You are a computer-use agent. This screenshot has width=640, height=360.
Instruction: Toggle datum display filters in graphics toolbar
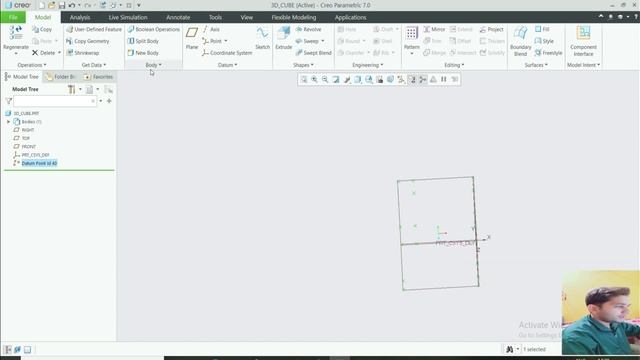point(401,79)
